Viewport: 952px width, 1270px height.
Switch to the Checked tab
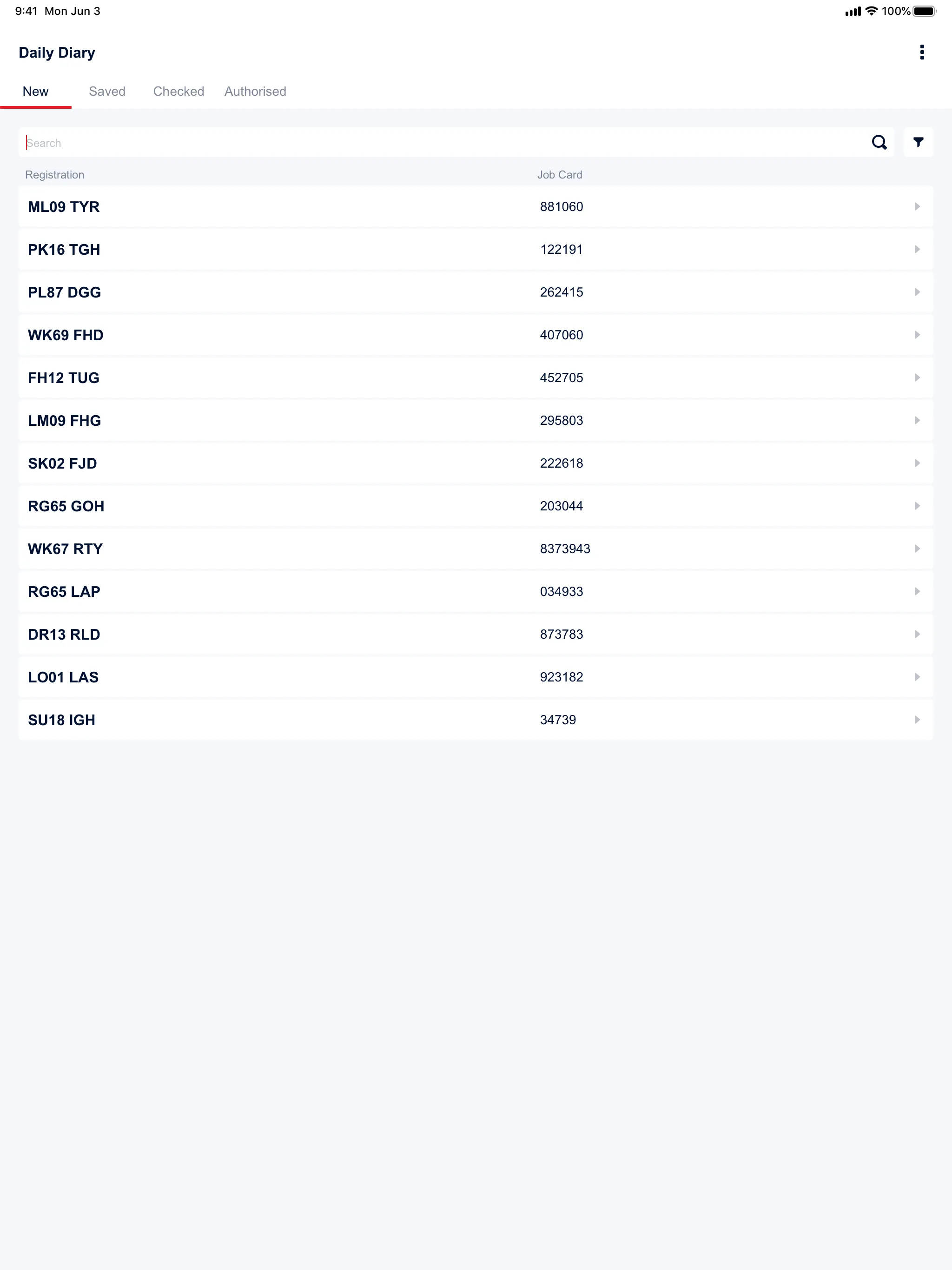[x=178, y=91]
